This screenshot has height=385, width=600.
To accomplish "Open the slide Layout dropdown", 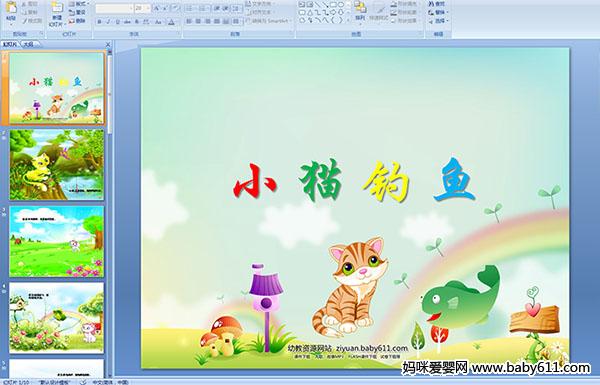I will (78, 4).
